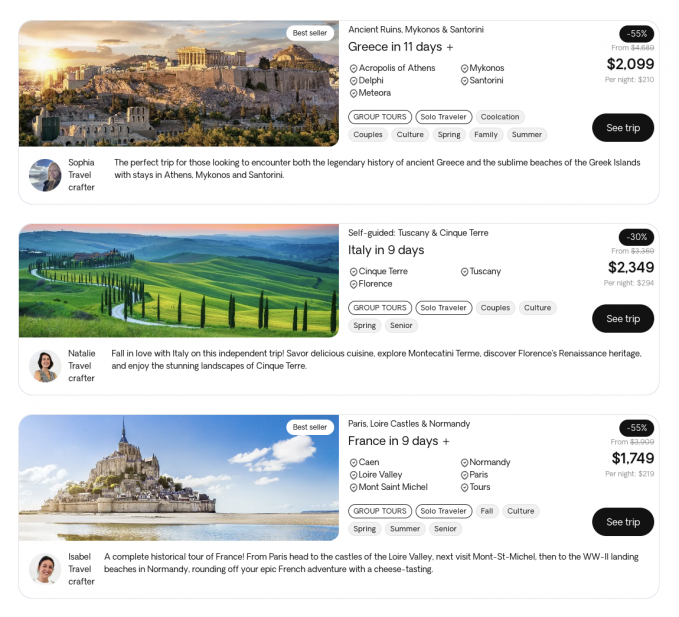Select the GROUP TOURS tag on the Greece trip
This screenshot has height=617, width=679.
click(x=380, y=117)
